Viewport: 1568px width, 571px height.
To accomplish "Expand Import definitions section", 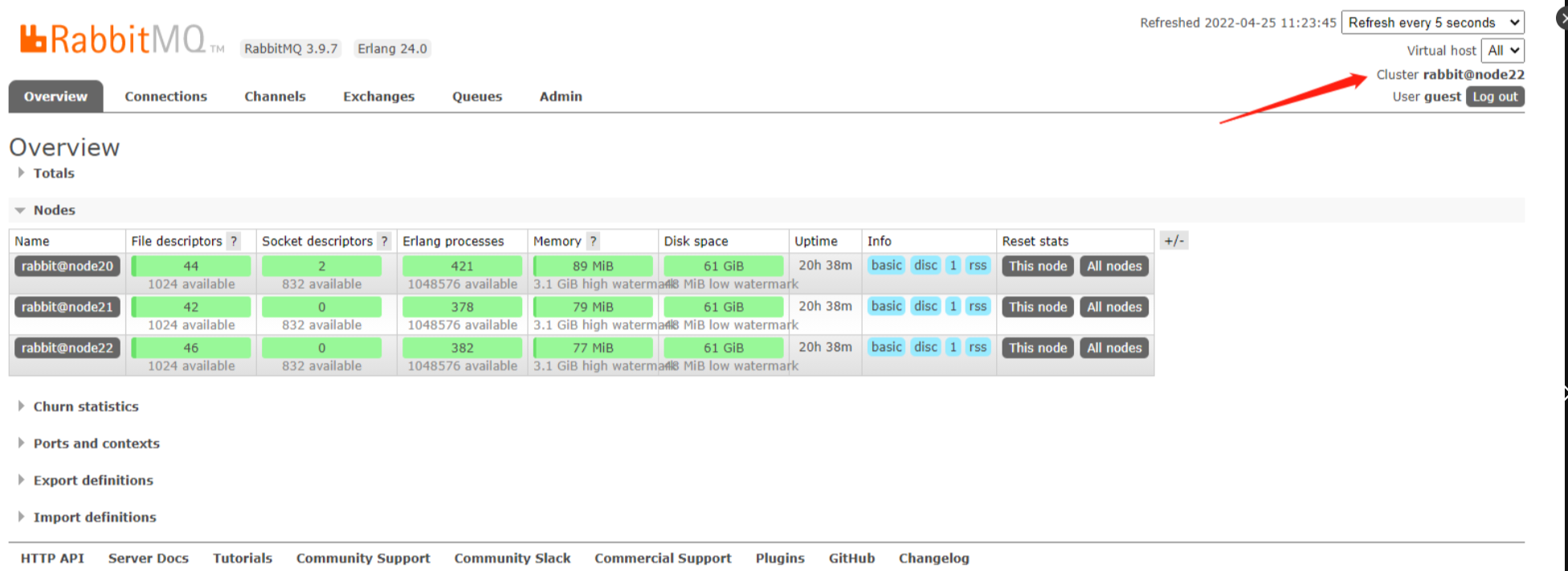I will (x=87, y=517).
